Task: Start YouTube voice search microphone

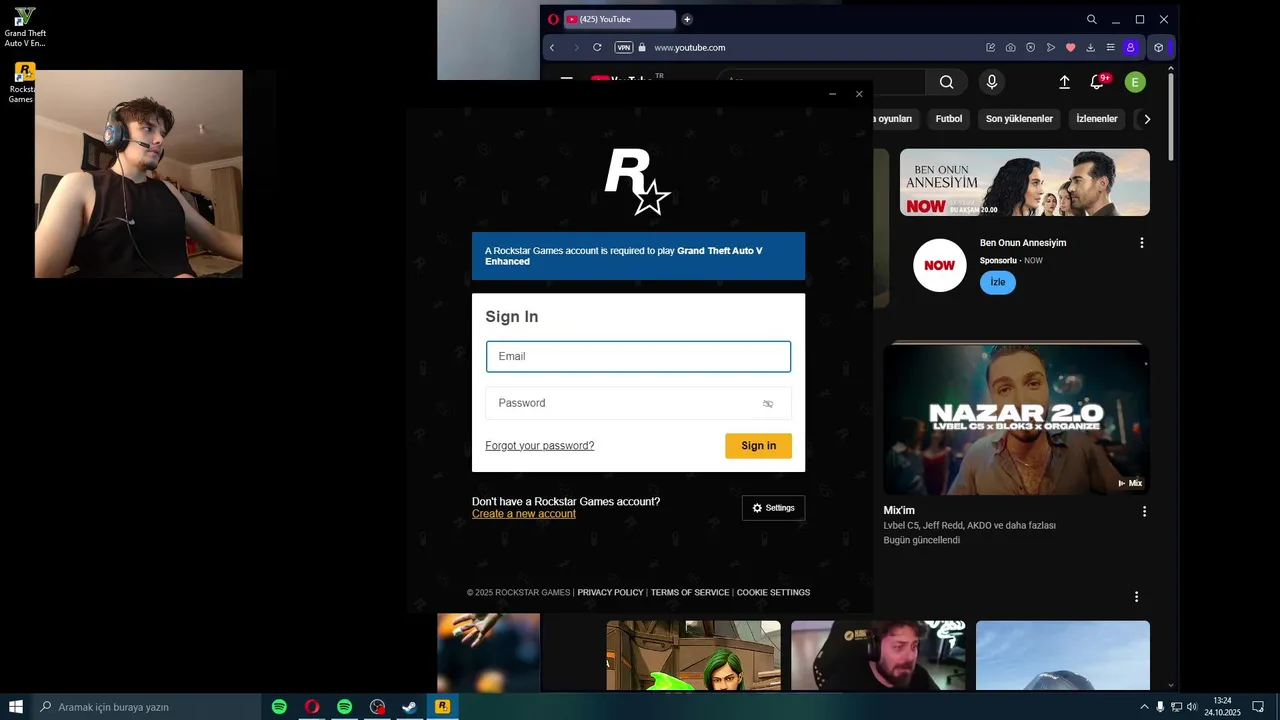Action: pos(992,82)
